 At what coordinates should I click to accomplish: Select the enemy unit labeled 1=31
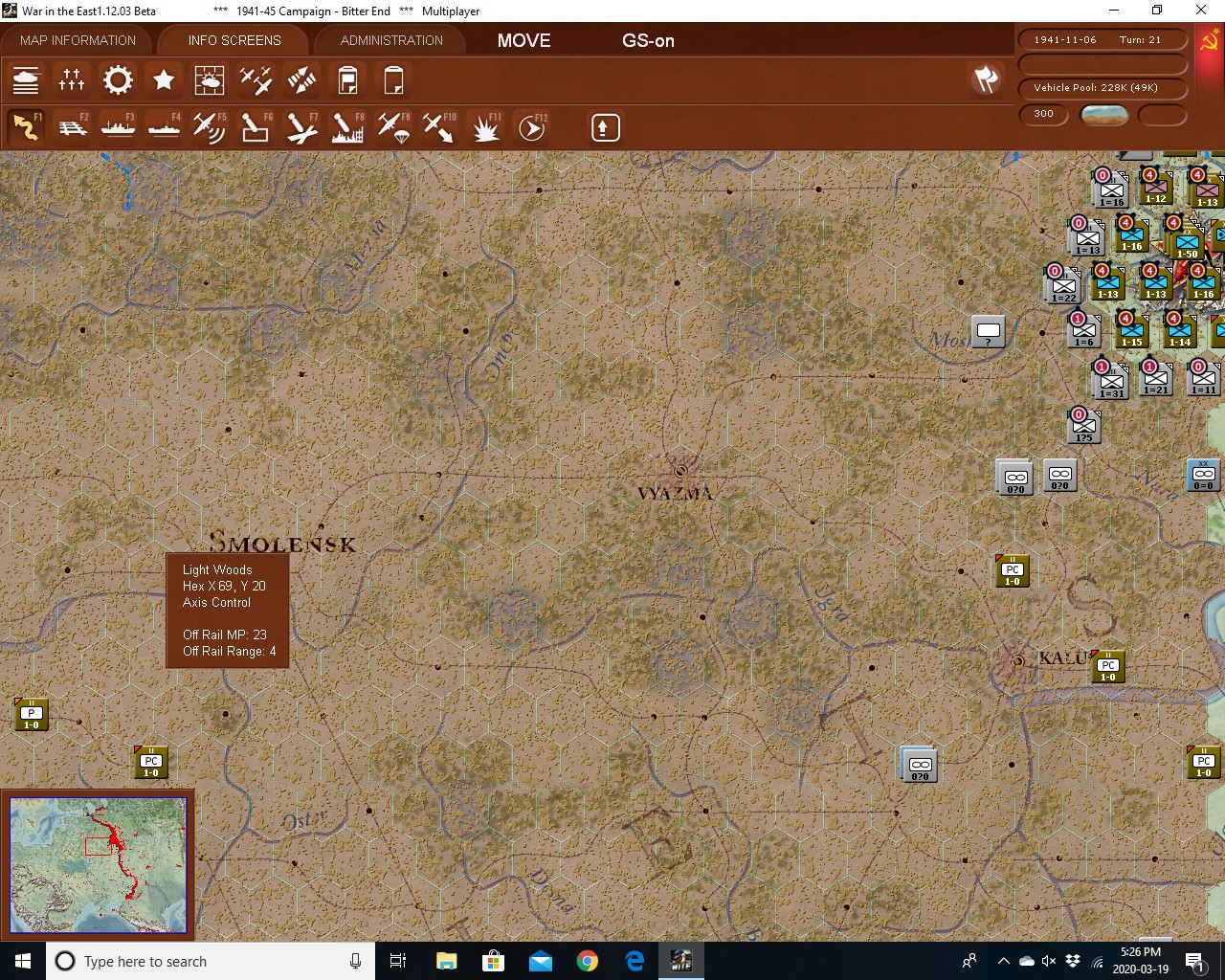(1110, 380)
